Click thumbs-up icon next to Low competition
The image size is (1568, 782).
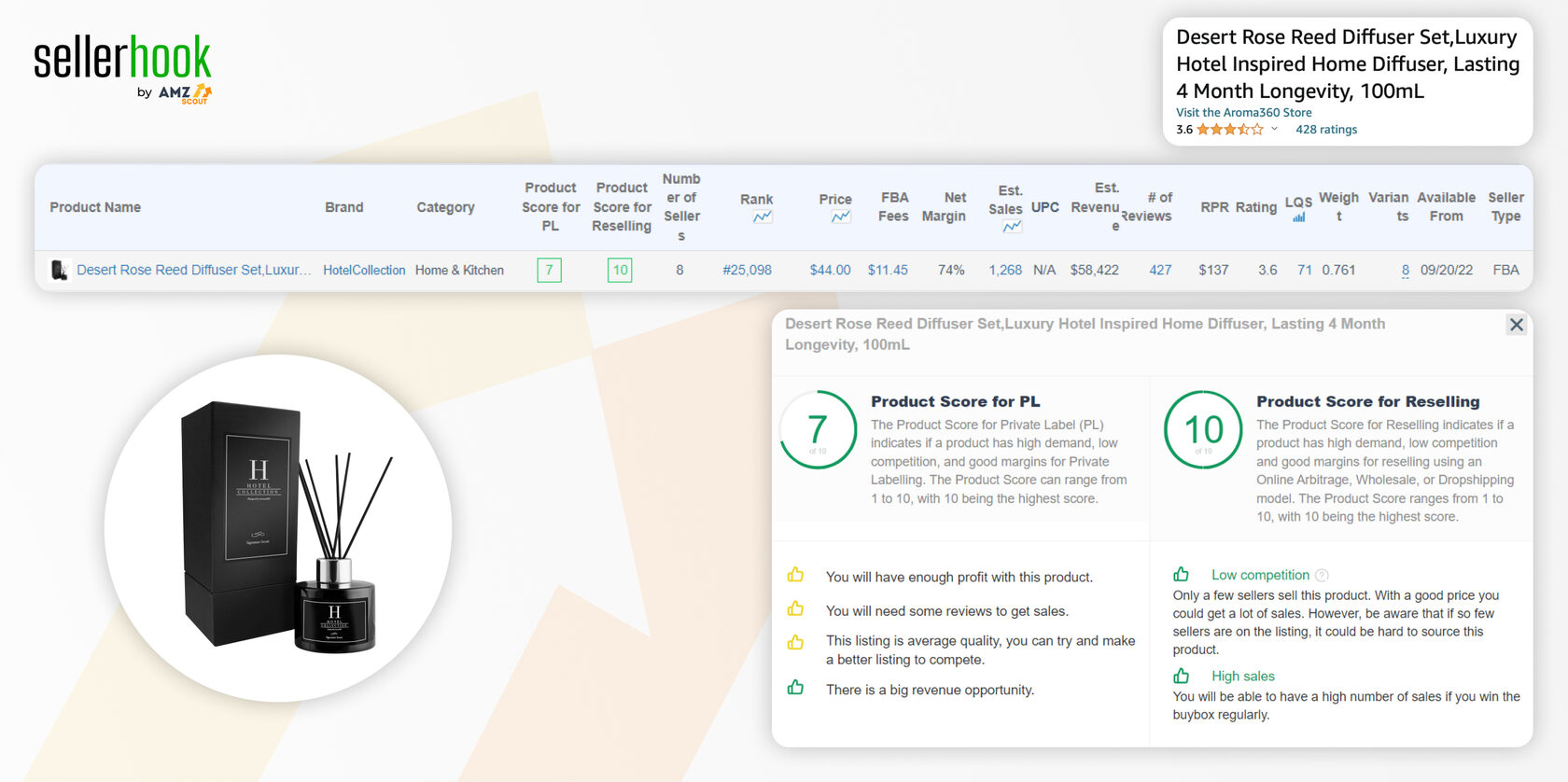[1182, 574]
